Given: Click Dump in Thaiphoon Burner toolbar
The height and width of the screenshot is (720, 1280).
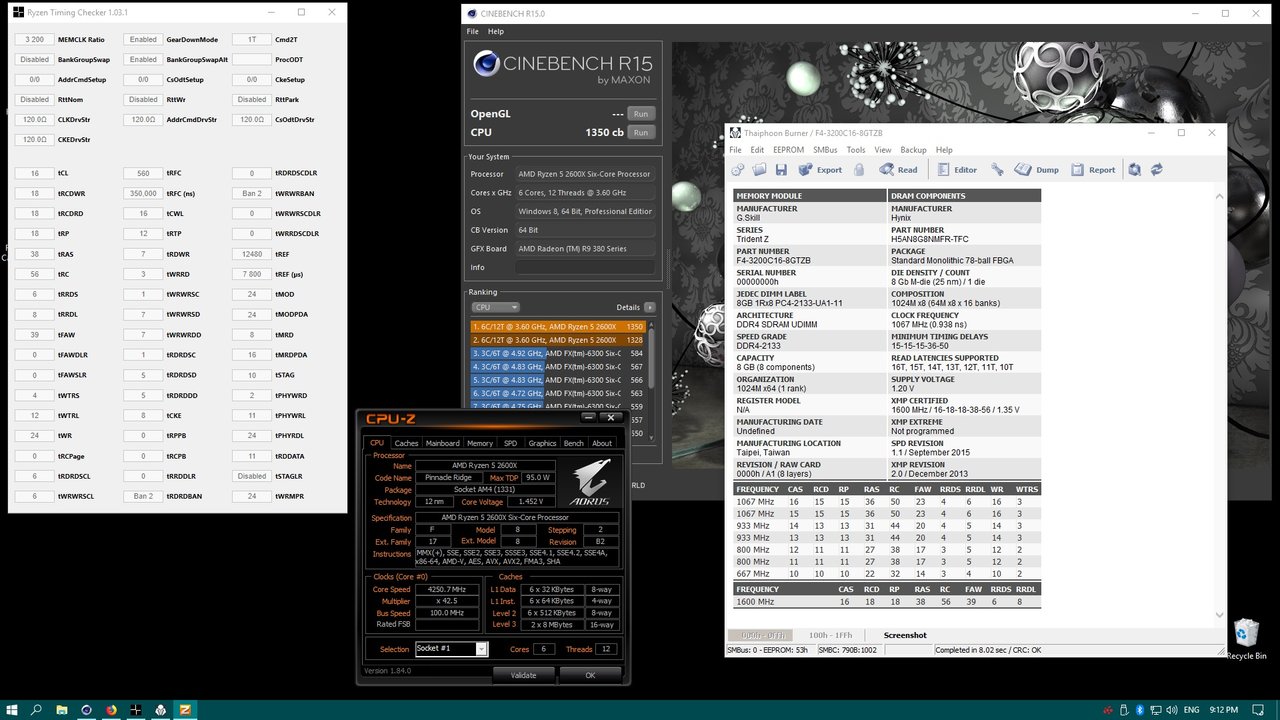Looking at the screenshot, I should click(1038, 170).
